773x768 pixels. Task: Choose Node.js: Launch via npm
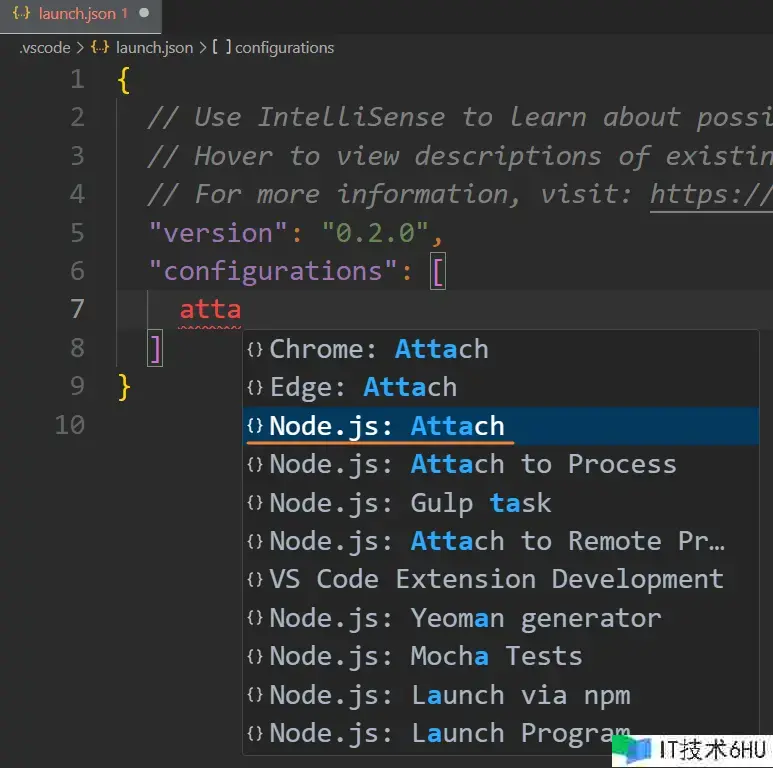coord(450,695)
